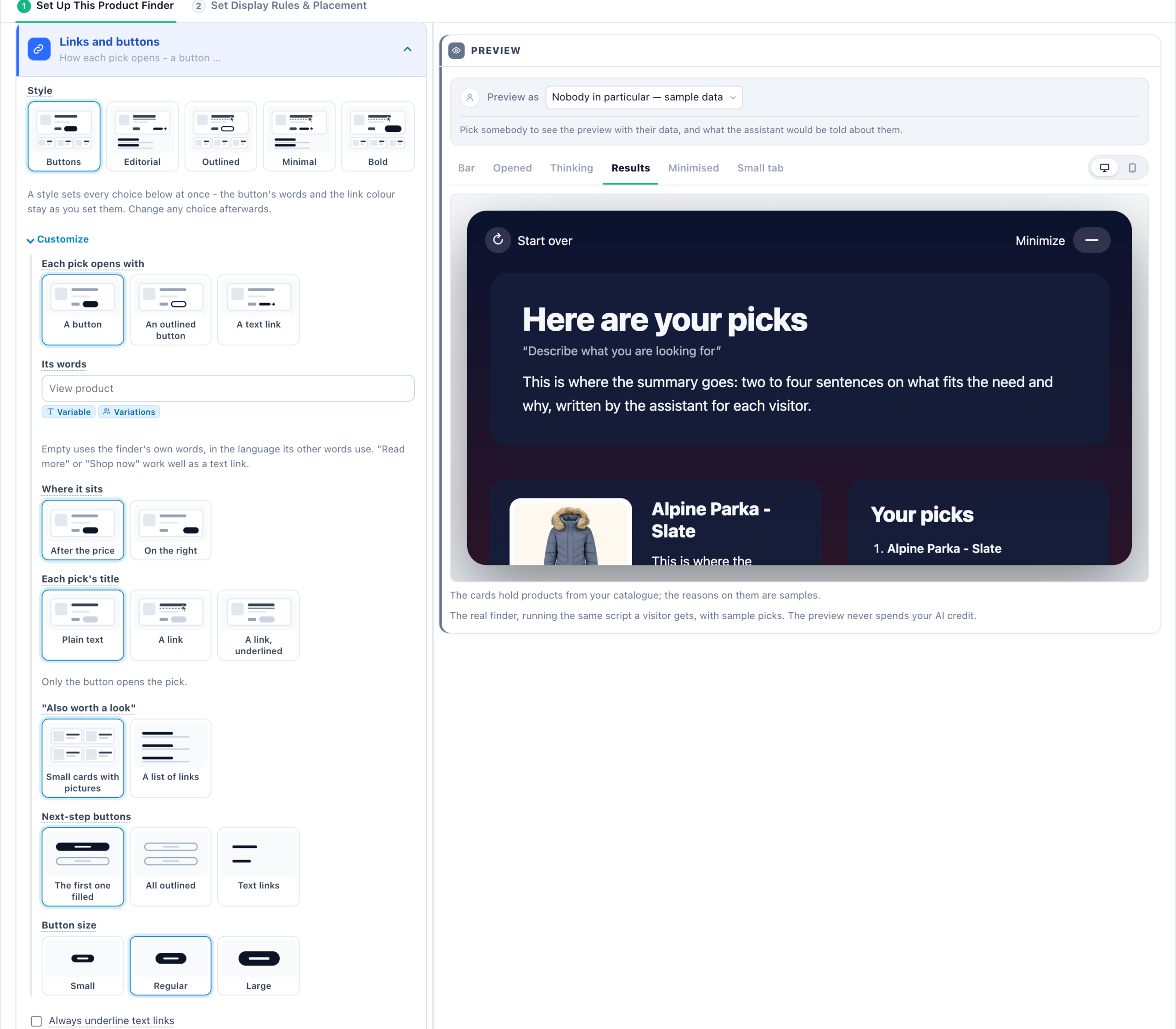Click the Alpine Parka product image
Screen dimensions: 1176x1029
point(570,532)
